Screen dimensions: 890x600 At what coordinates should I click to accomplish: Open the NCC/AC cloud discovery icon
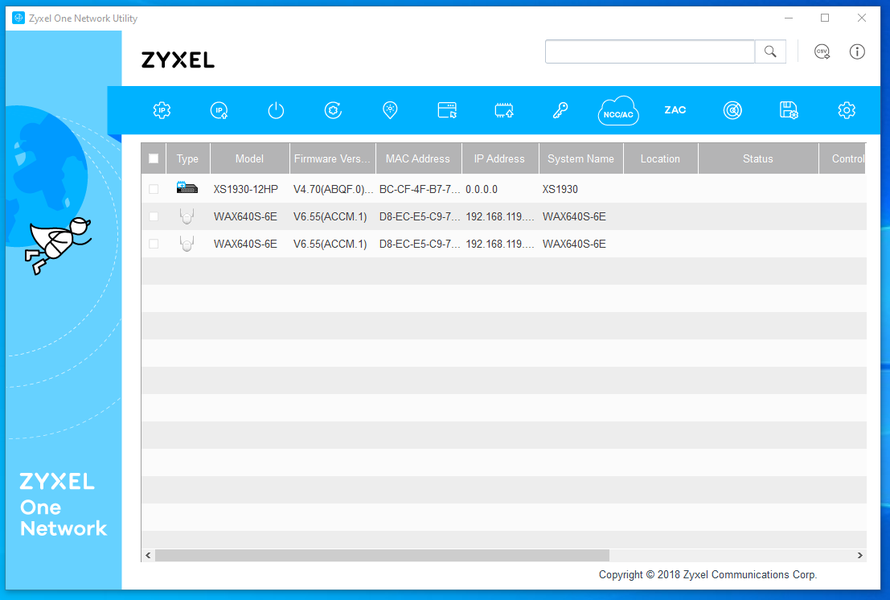[x=618, y=110]
